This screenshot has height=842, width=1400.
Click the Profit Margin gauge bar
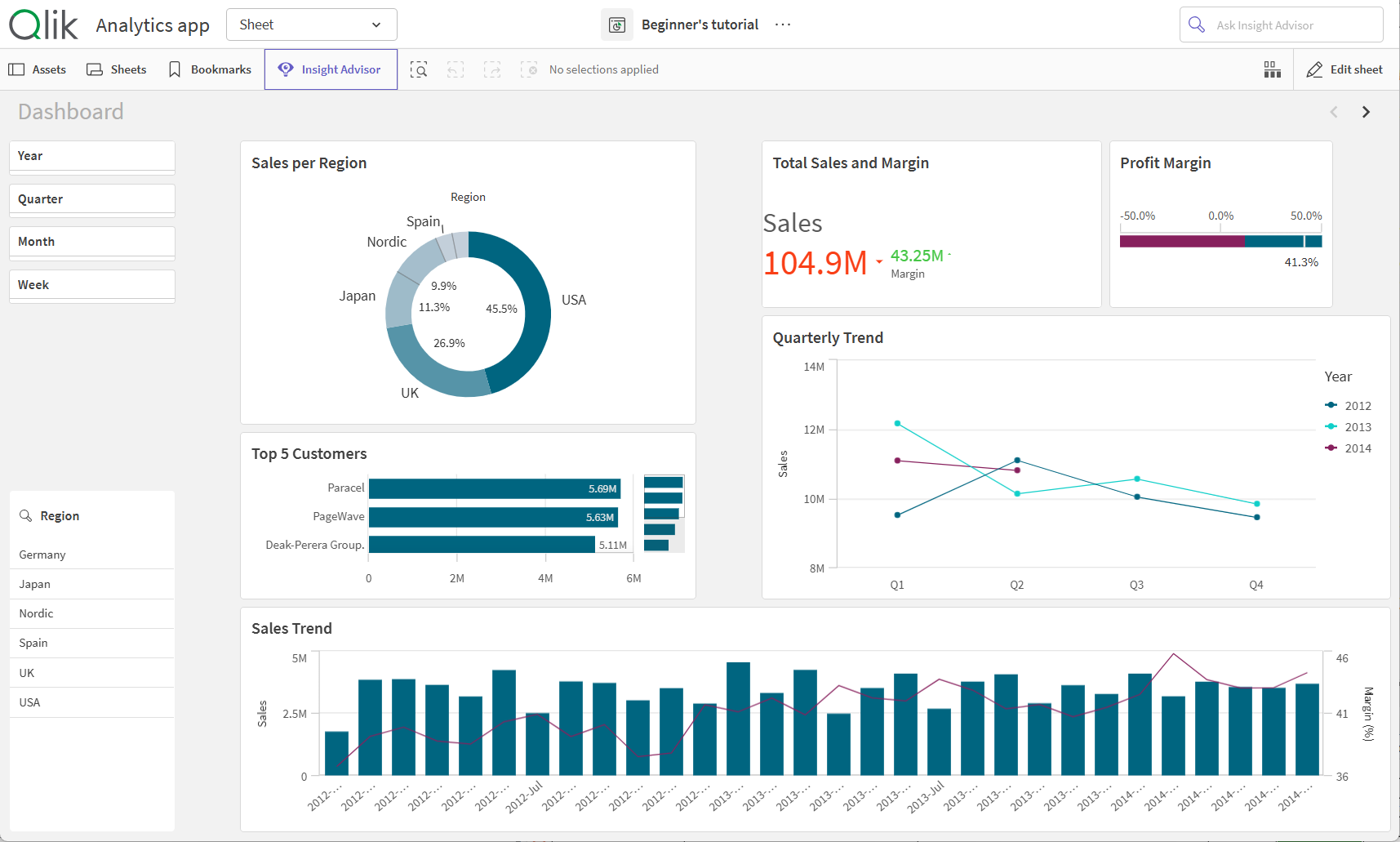click(1220, 241)
